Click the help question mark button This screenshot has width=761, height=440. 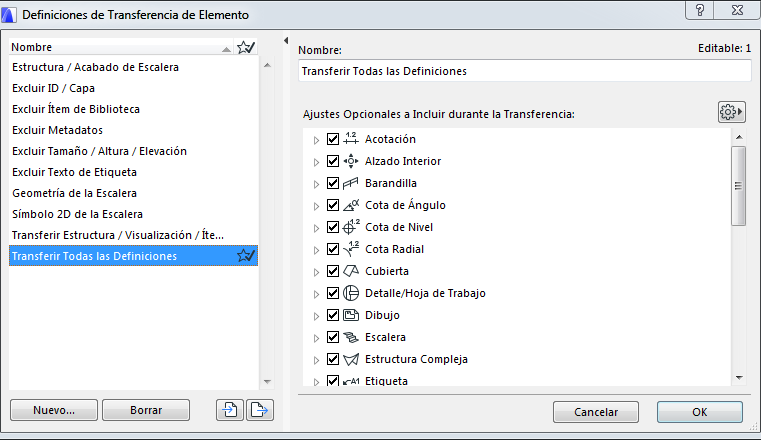pyautogui.click(x=700, y=11)
